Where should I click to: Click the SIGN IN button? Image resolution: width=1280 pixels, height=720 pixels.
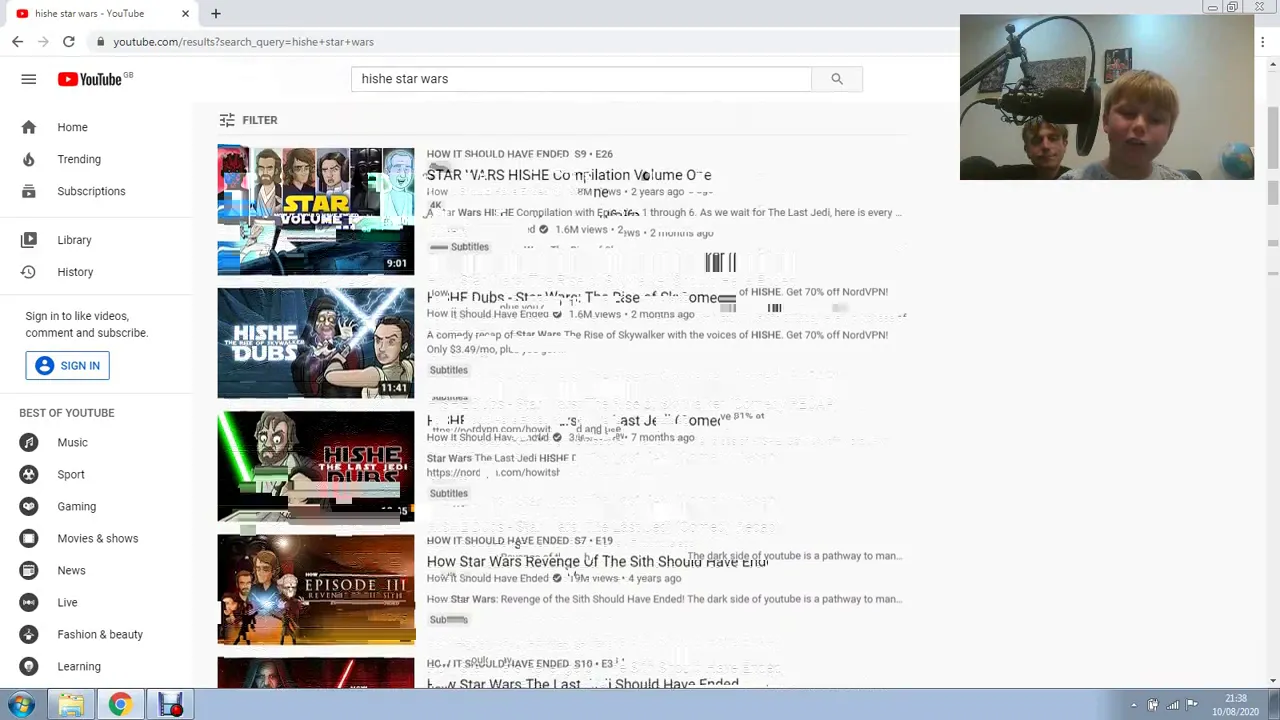(x=68, y=365)
